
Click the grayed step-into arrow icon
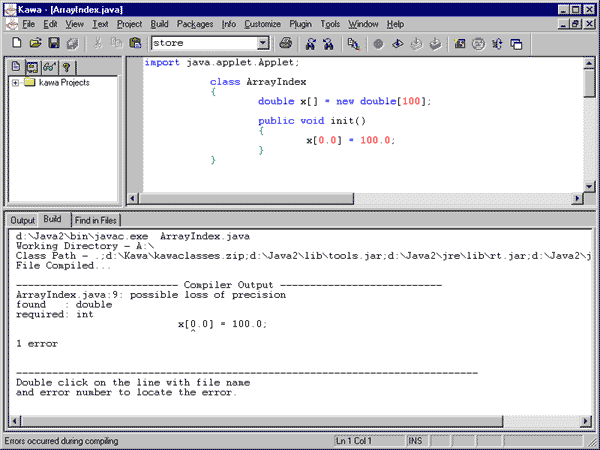pos(416,44)
